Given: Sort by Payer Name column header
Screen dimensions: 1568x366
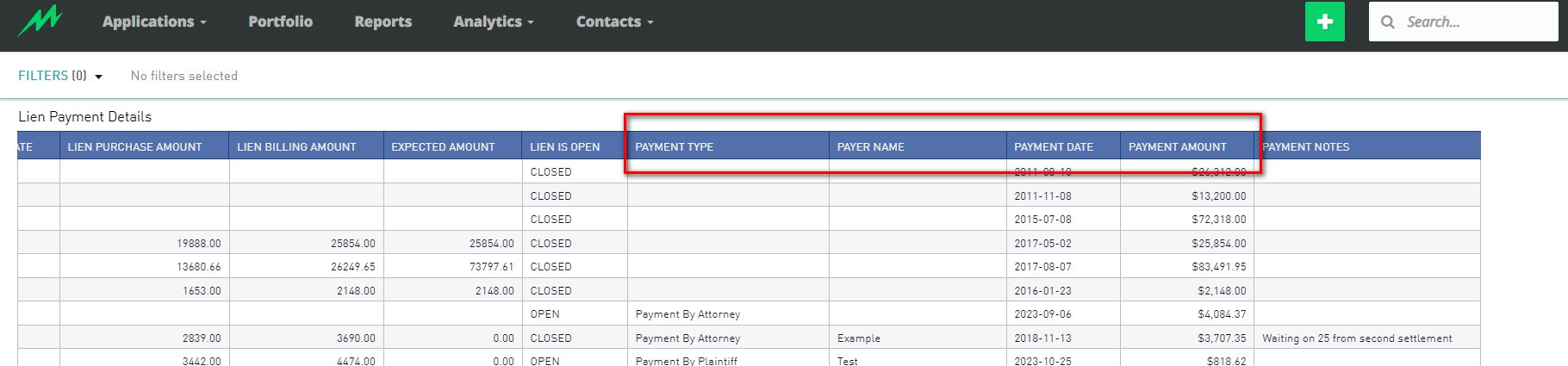Looking at the screenshot, I should click(x=870, y=147).
